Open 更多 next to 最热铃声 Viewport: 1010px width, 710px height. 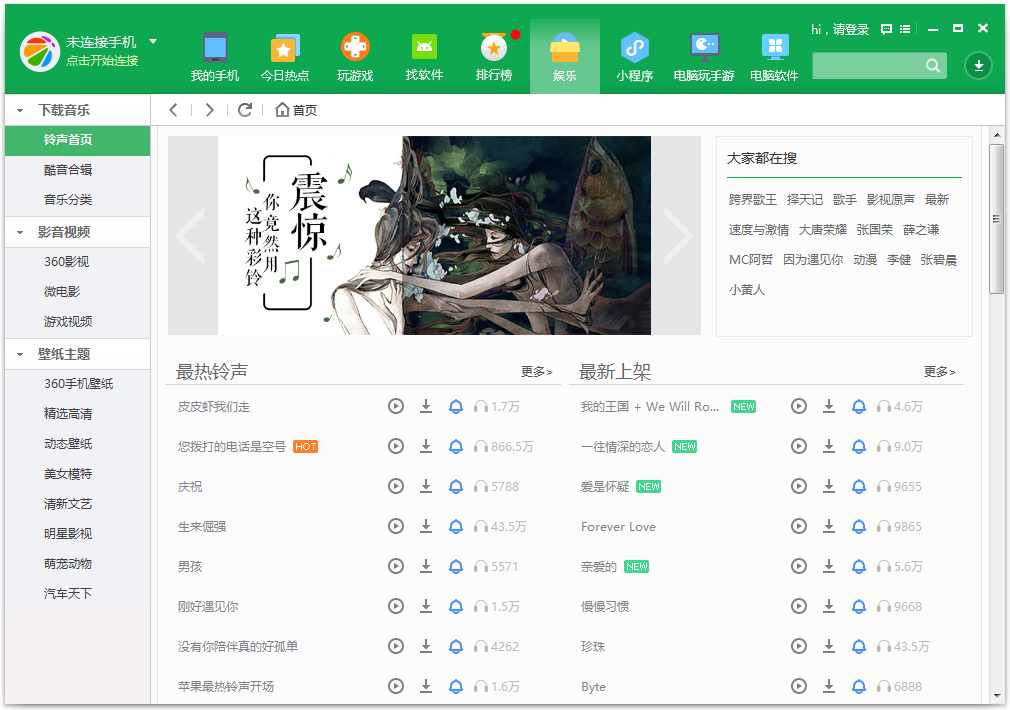535,371
